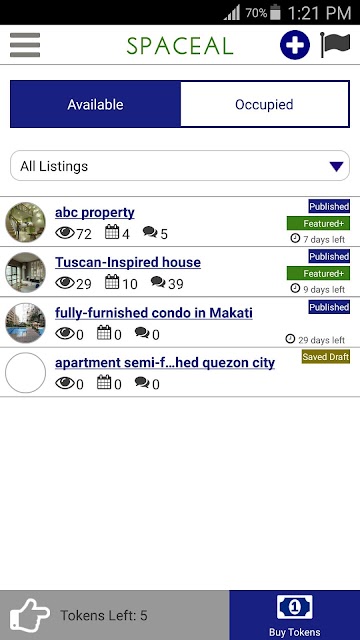Open the hamburger menu

tap(25, 45)
